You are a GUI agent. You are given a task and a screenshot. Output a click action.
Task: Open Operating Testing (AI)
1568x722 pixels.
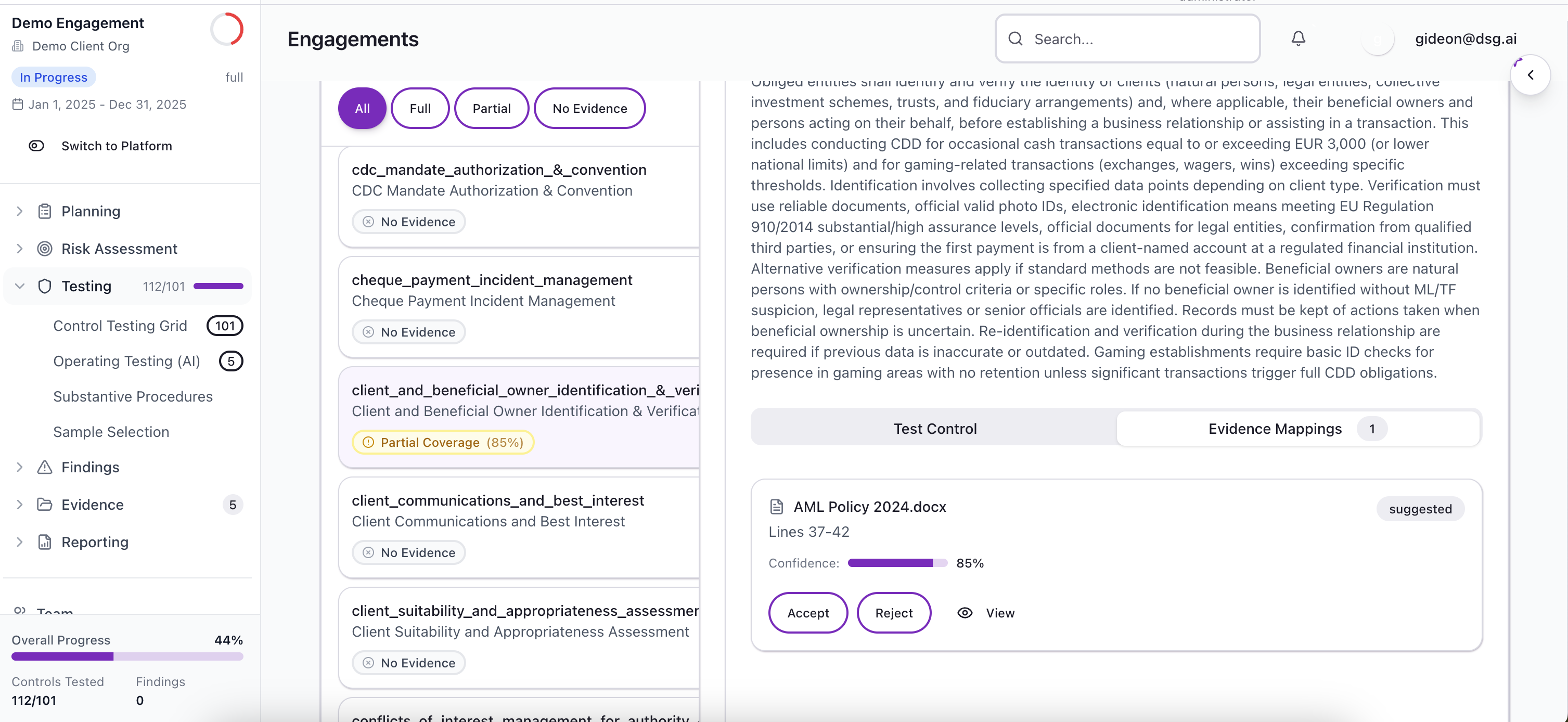tap(126, 361)
